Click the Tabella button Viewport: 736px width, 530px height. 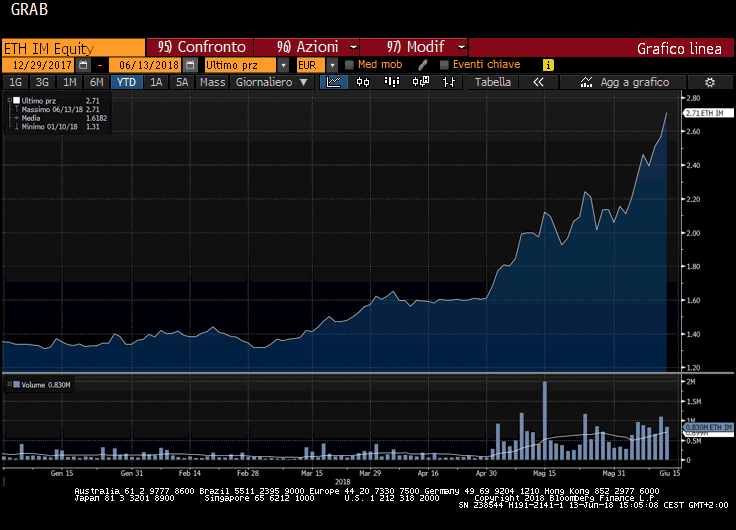coord(492,82)
